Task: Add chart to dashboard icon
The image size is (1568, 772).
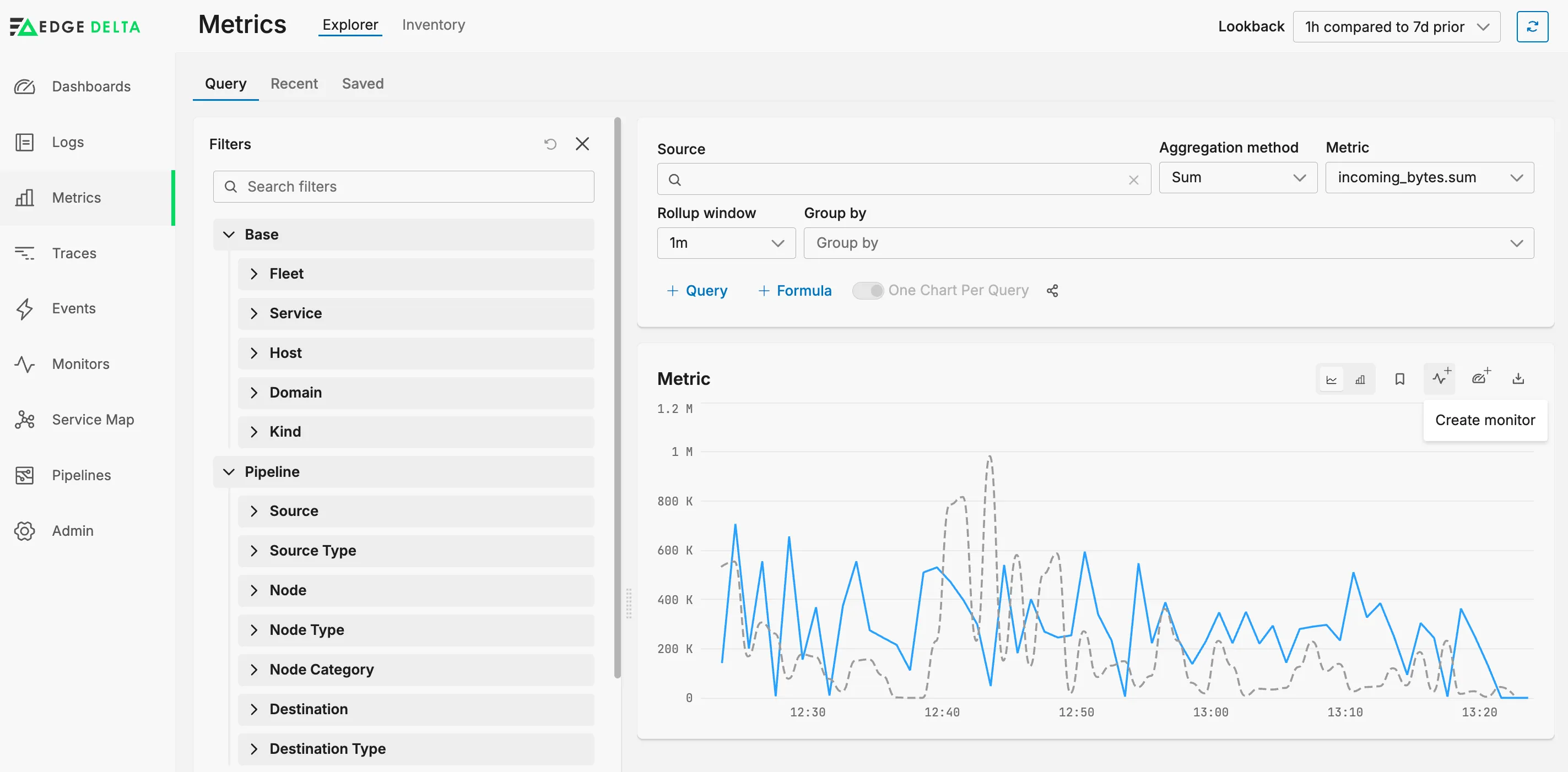Action: point(1480,377)
